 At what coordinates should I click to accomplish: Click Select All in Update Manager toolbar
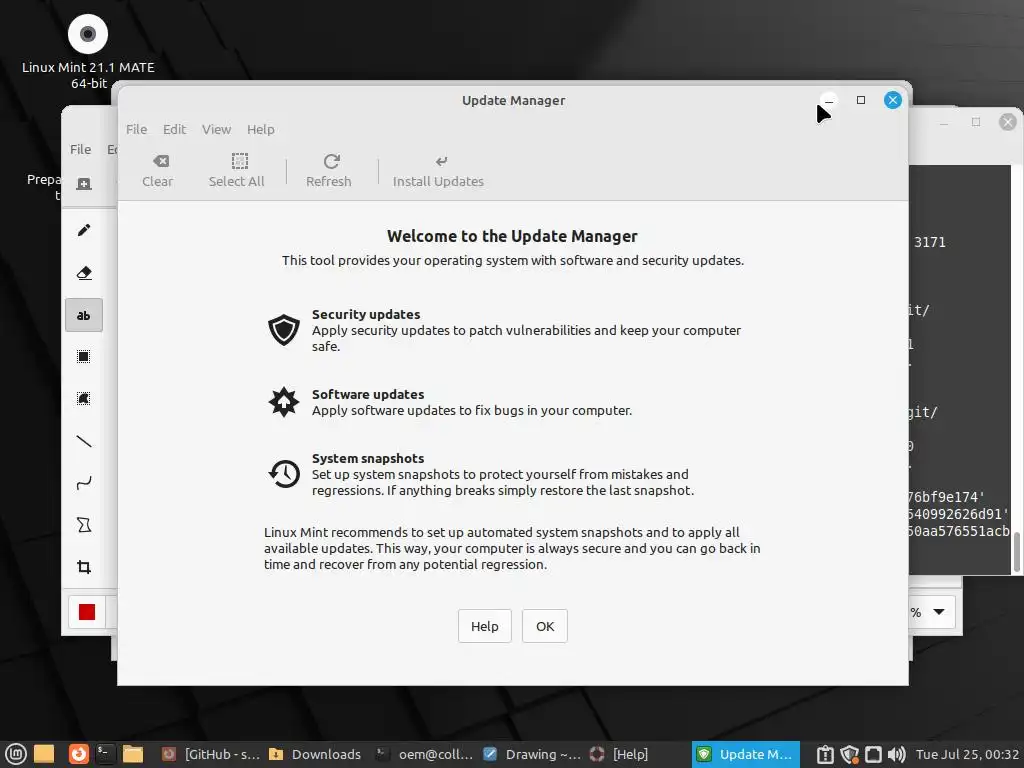pos(236,171)
